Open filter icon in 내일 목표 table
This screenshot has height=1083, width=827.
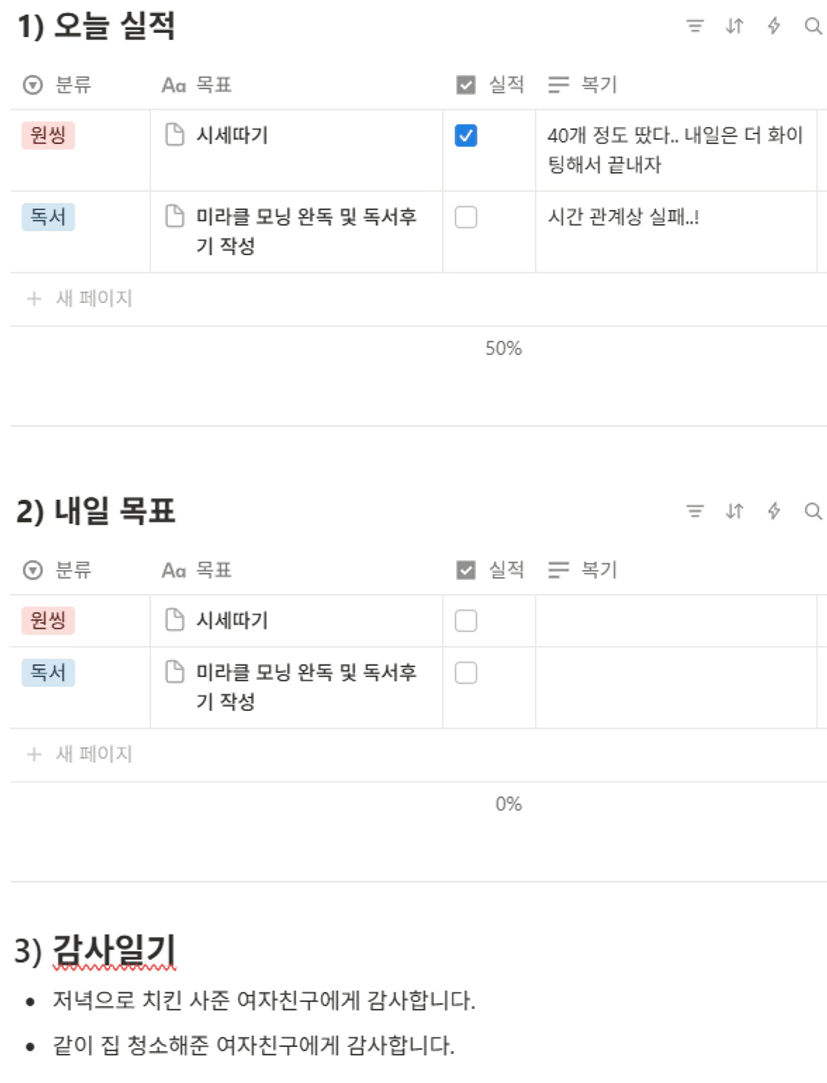click(694, 511)
